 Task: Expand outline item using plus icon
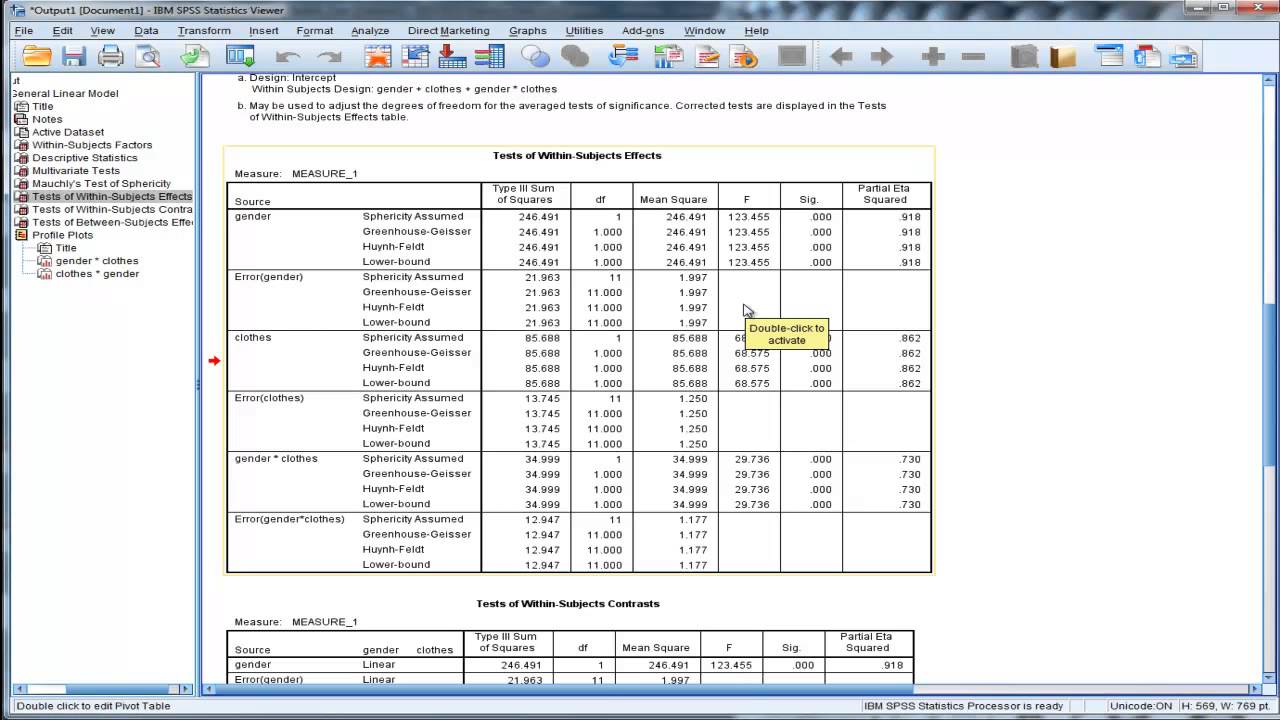coord(933,57)
